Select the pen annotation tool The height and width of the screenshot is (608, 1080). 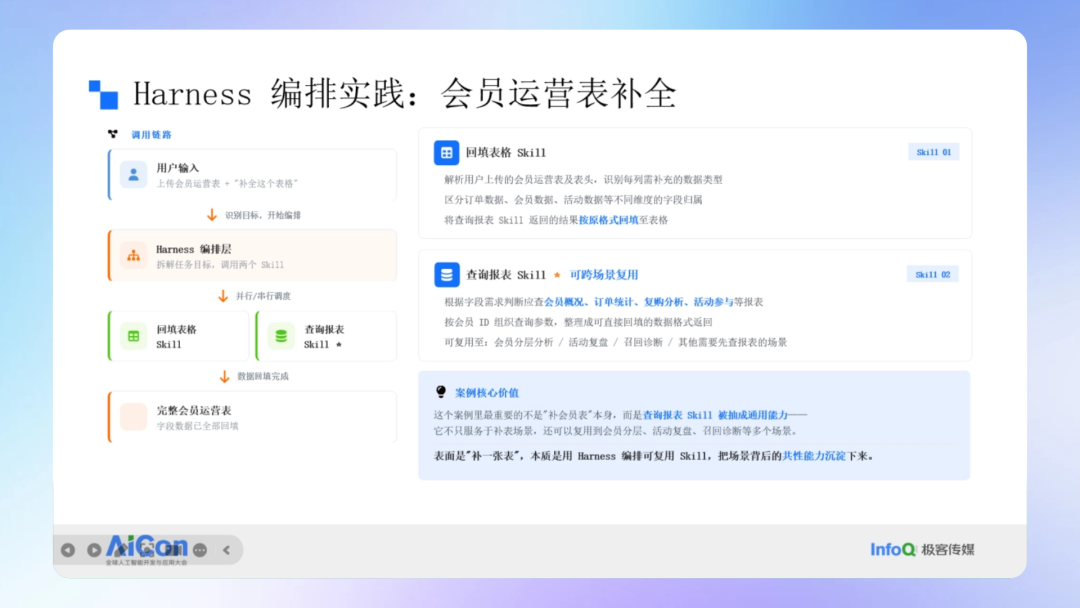coord(121,549)
